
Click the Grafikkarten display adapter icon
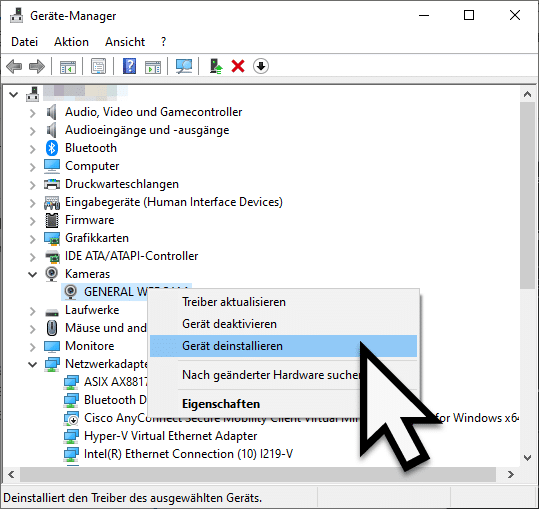point(52,238)
